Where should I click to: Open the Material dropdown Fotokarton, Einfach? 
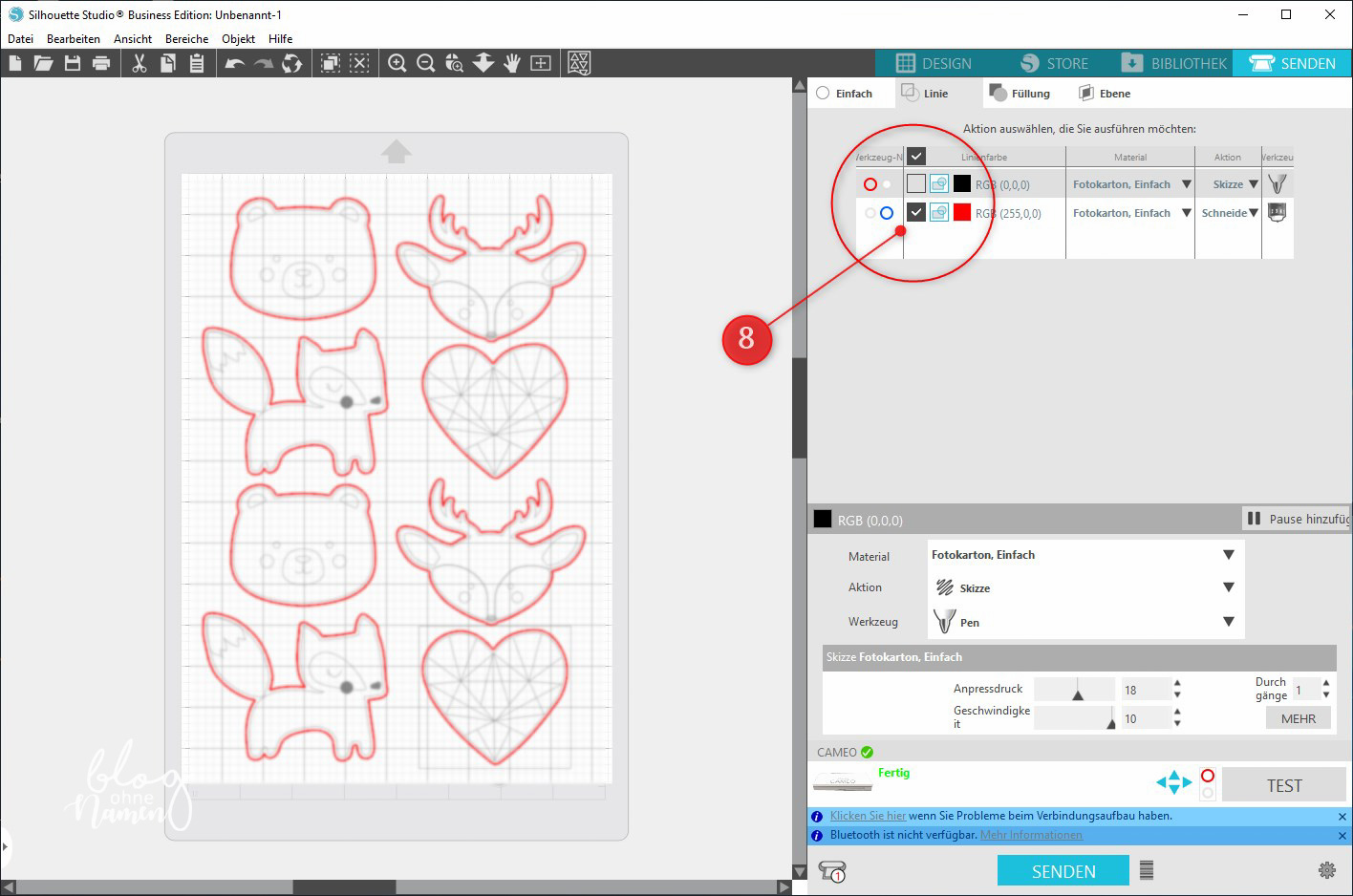click(x=1085, y=555)
